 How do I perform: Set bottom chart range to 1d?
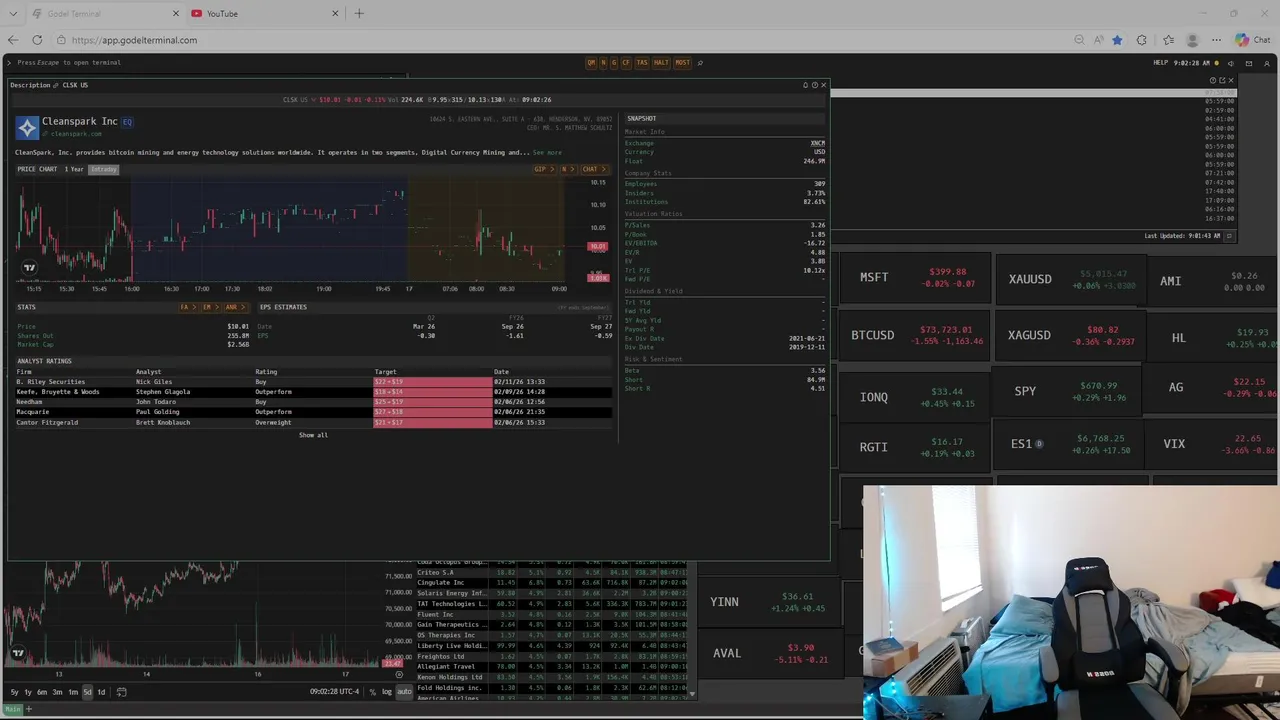(100, 692)
